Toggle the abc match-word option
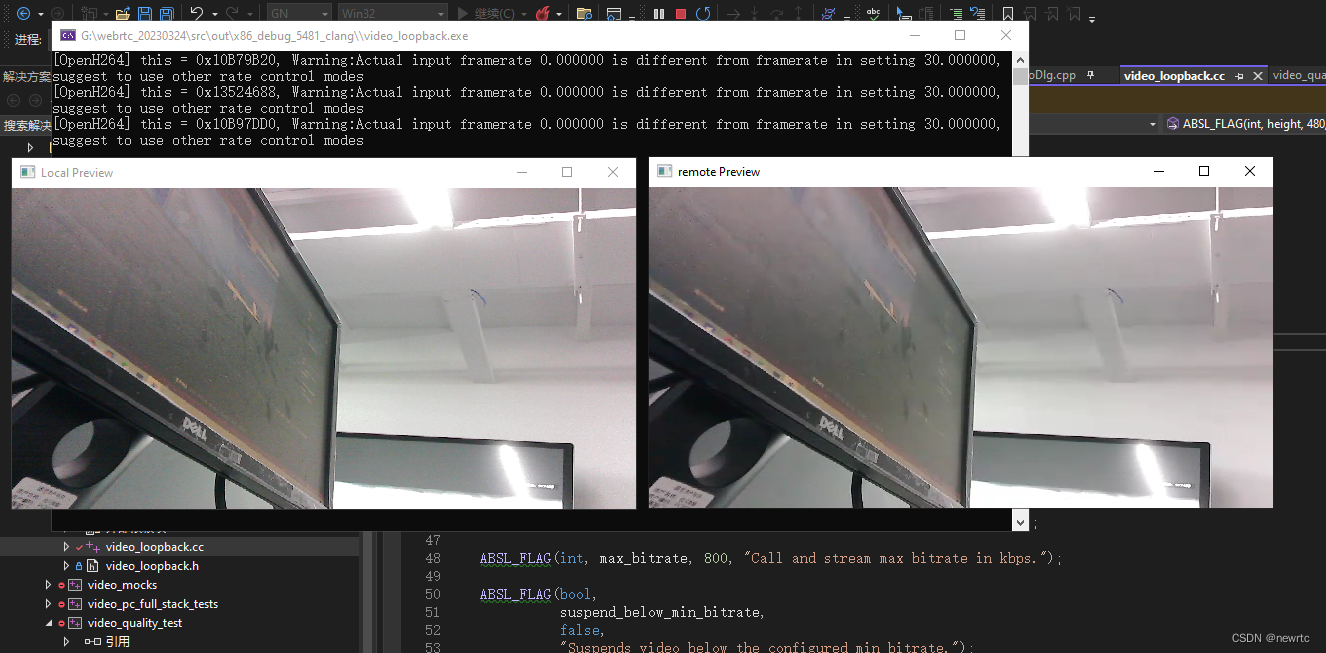 [x=872, y=12]
